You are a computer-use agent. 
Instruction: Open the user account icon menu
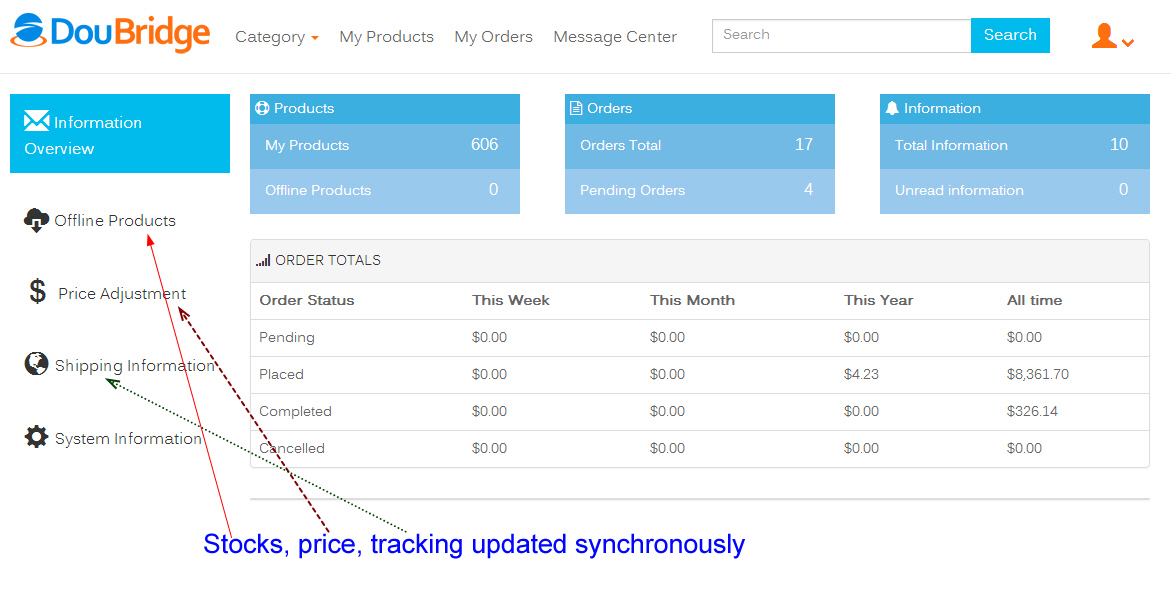tap(1104, 36)
